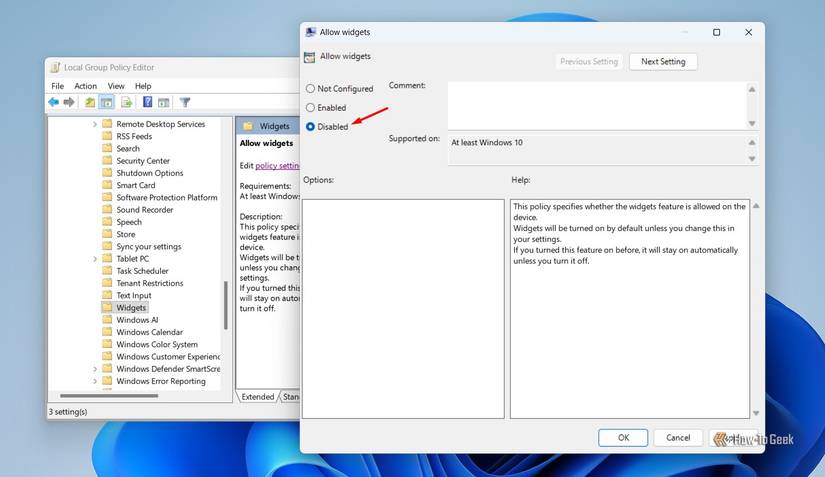The width and height of the screenshot is (825, 477).
Task: Open the File menu
Action: pos(57,86)
